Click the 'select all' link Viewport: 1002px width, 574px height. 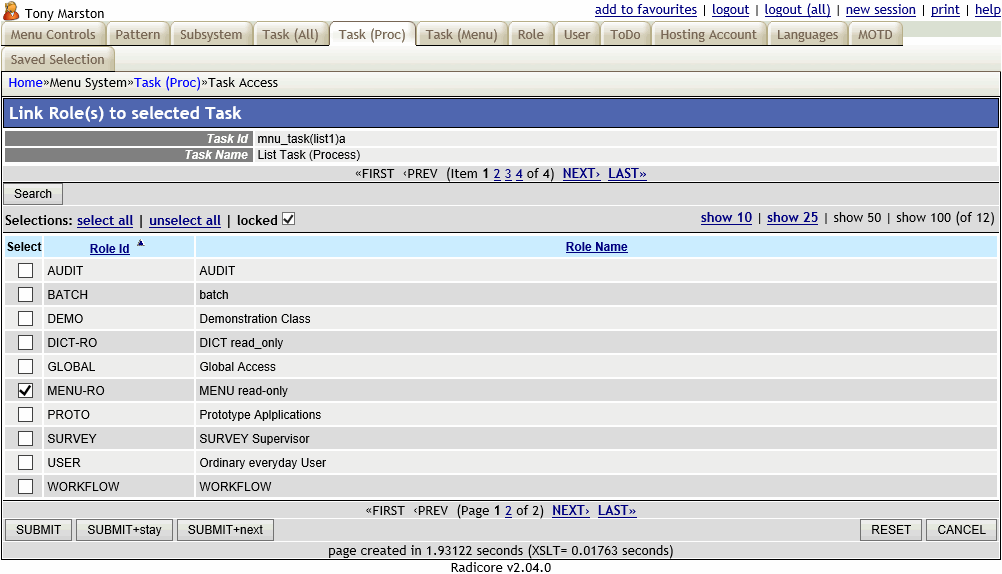(105, 220)
